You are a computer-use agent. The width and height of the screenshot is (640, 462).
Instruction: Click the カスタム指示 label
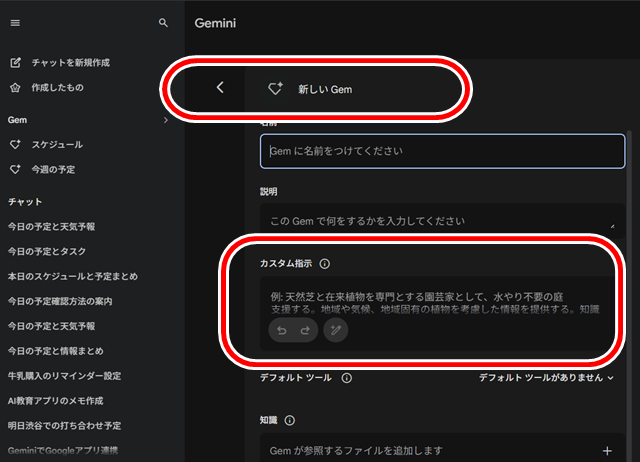[286, 264]
